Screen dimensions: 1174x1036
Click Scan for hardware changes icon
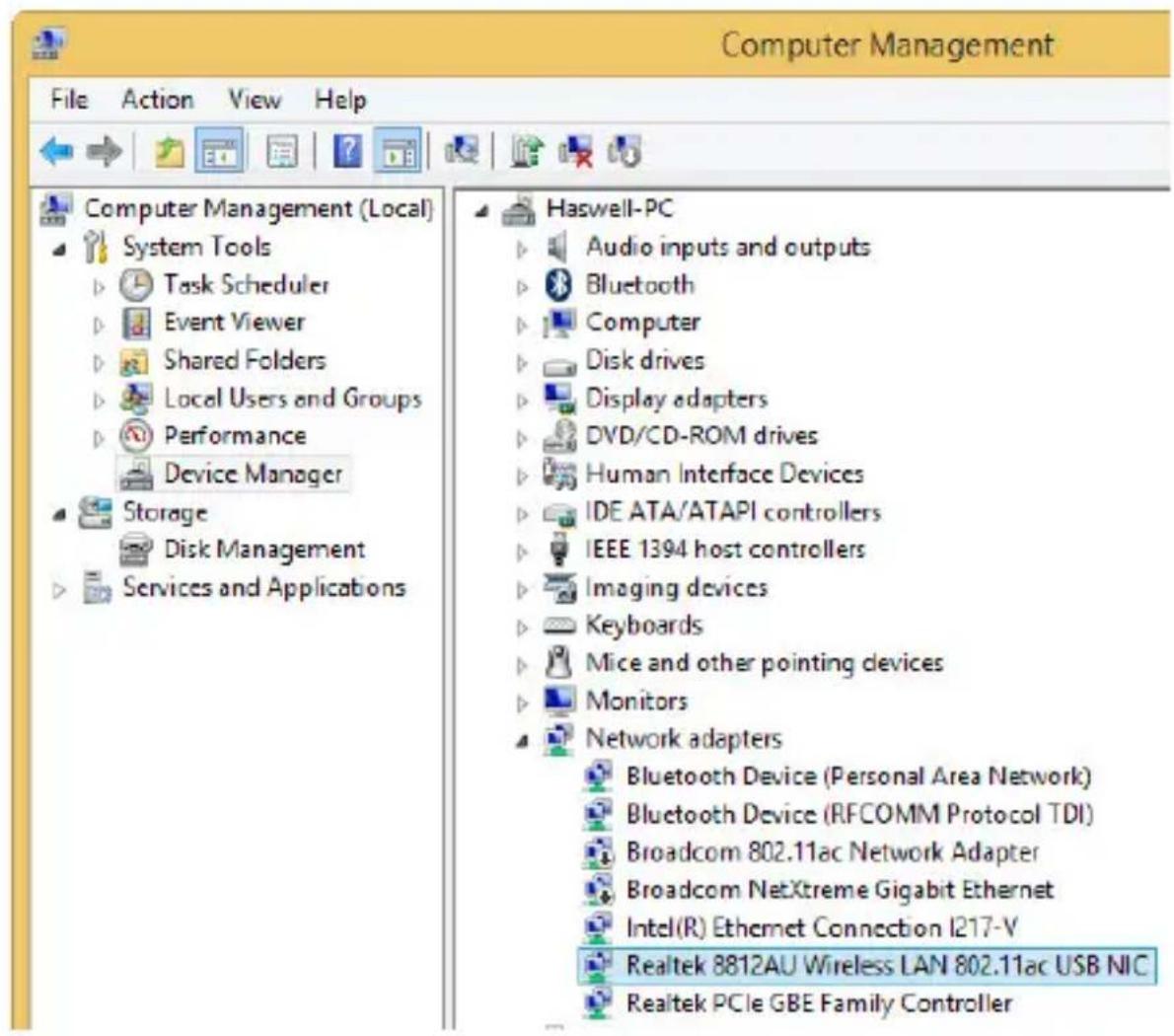[x=462, y=150]
